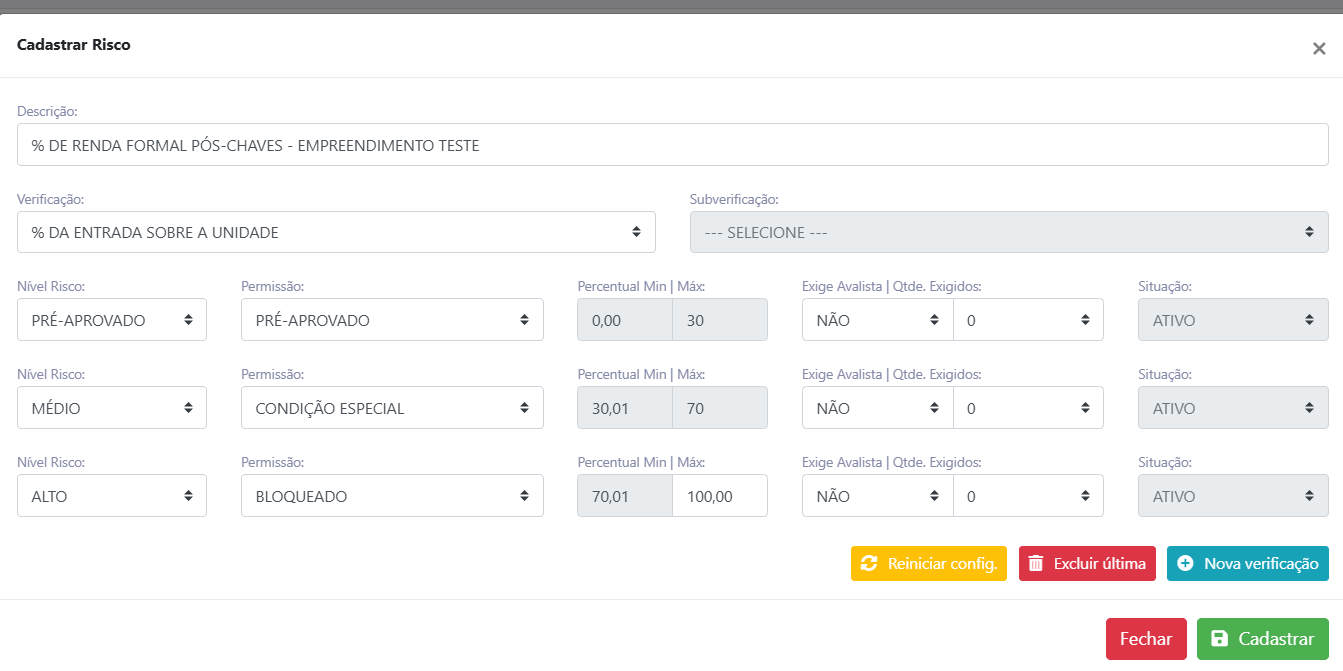Add a Nova verificação
Image resolution: width=1343 pixels, height=671 pixels.
(1248, 563)
